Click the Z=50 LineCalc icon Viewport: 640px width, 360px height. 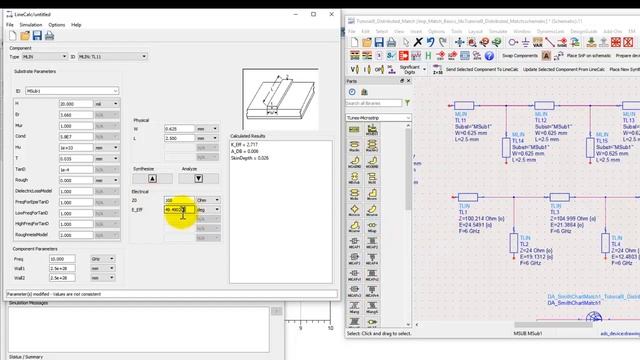(x=437, y=69)
